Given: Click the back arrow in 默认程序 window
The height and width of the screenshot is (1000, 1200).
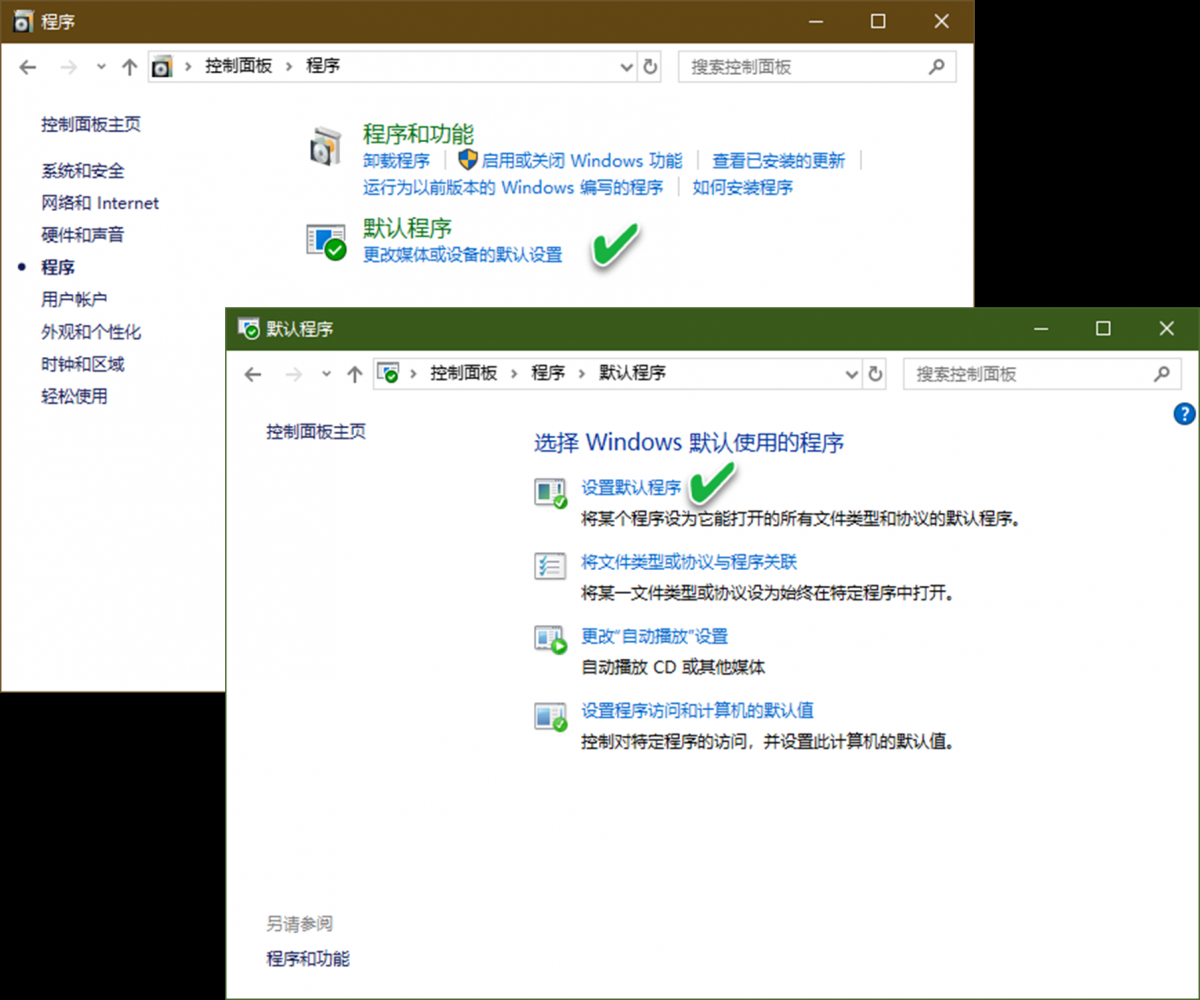Looking at the screenshot, I should point(253,373).
